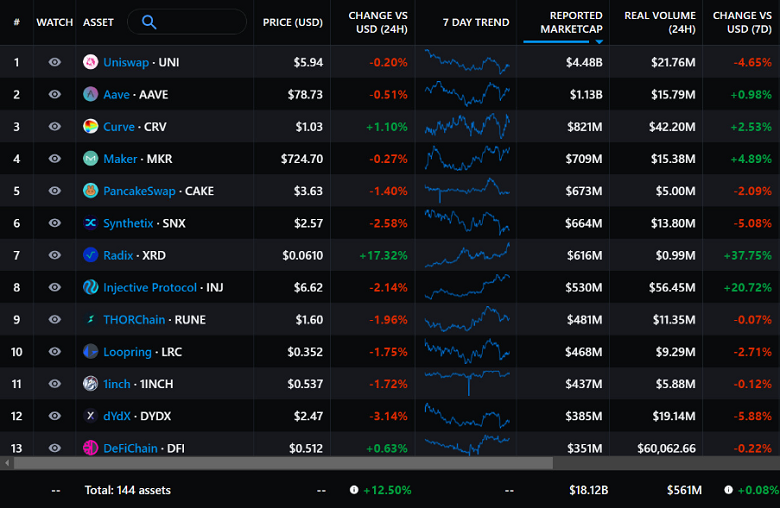
Task: Click the asset search input field
Action: [200, 22]
